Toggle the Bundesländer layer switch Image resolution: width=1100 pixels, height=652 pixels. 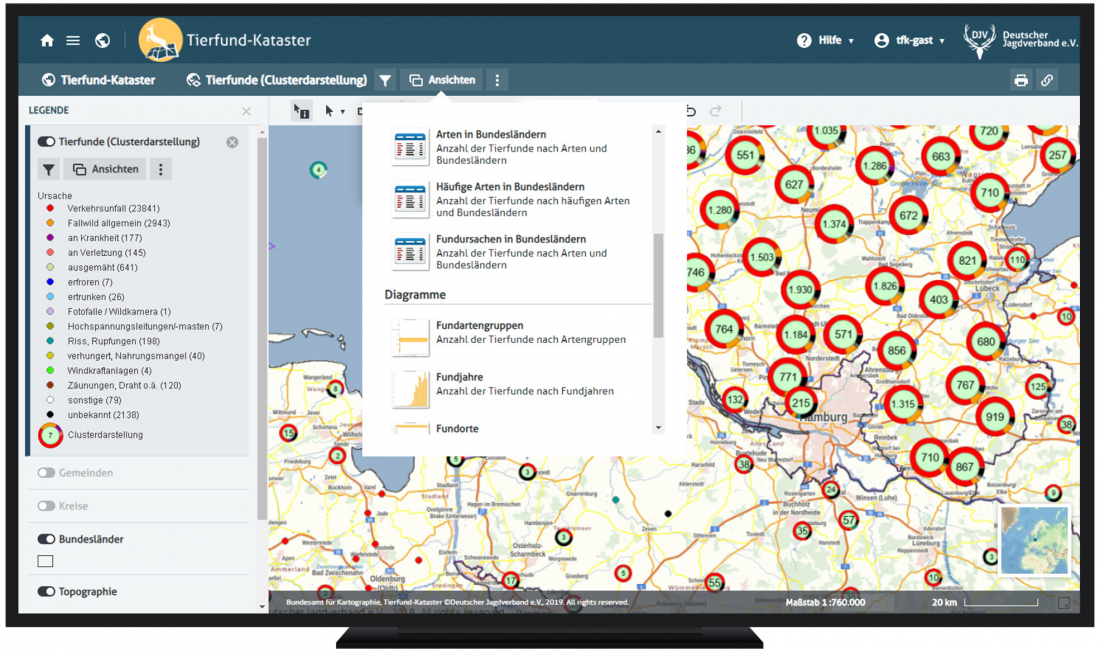pyautogui.click(x=46, y=539)
